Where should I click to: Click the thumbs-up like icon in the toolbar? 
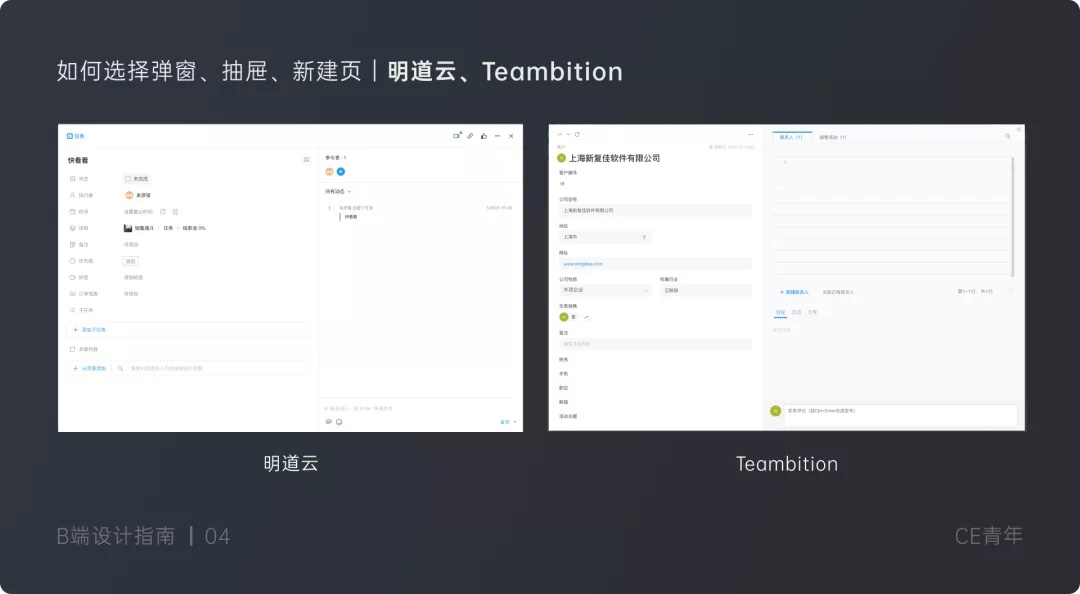tap(484, 136)
